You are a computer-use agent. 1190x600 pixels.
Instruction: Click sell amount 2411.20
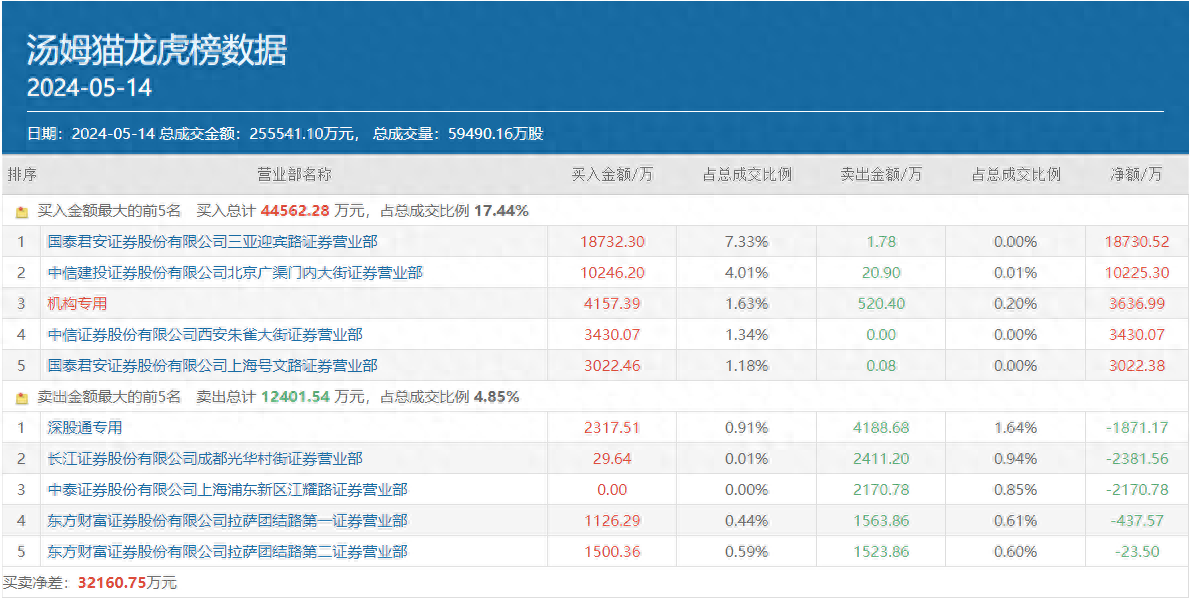click(881, 458)
